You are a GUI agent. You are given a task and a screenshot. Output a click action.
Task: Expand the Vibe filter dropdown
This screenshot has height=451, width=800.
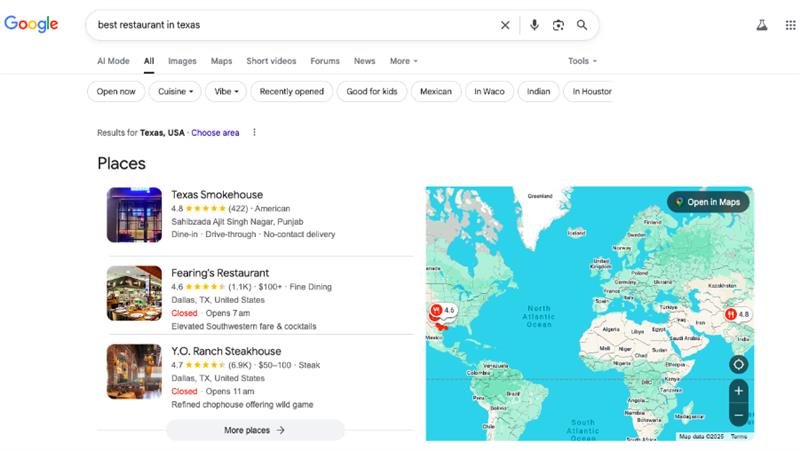tap(225, 92)
